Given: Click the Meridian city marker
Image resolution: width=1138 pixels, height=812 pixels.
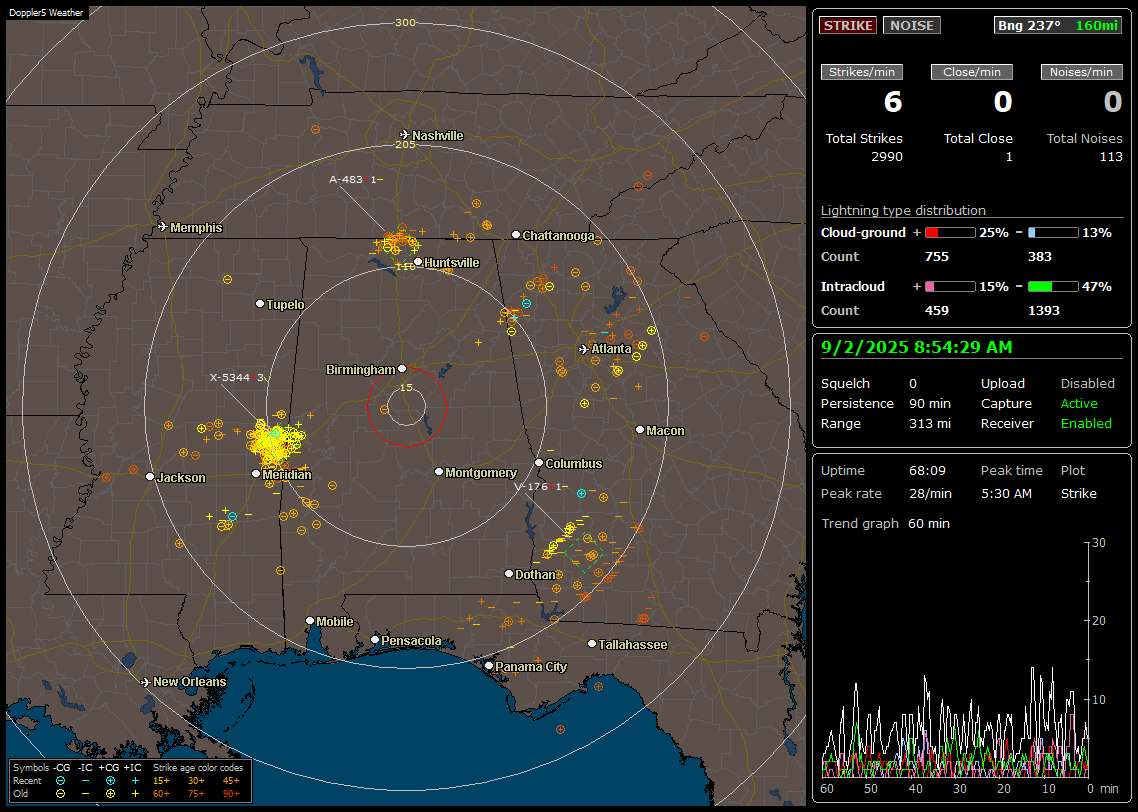Looking at the screenshot, I should point(255,474).
